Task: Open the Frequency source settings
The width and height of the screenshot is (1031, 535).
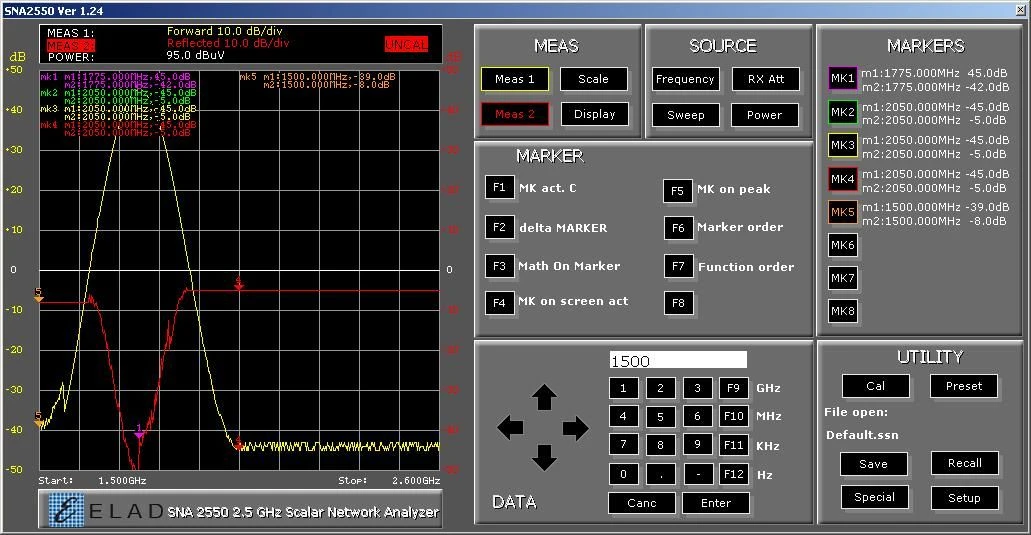Action: (x=685, y=79)
